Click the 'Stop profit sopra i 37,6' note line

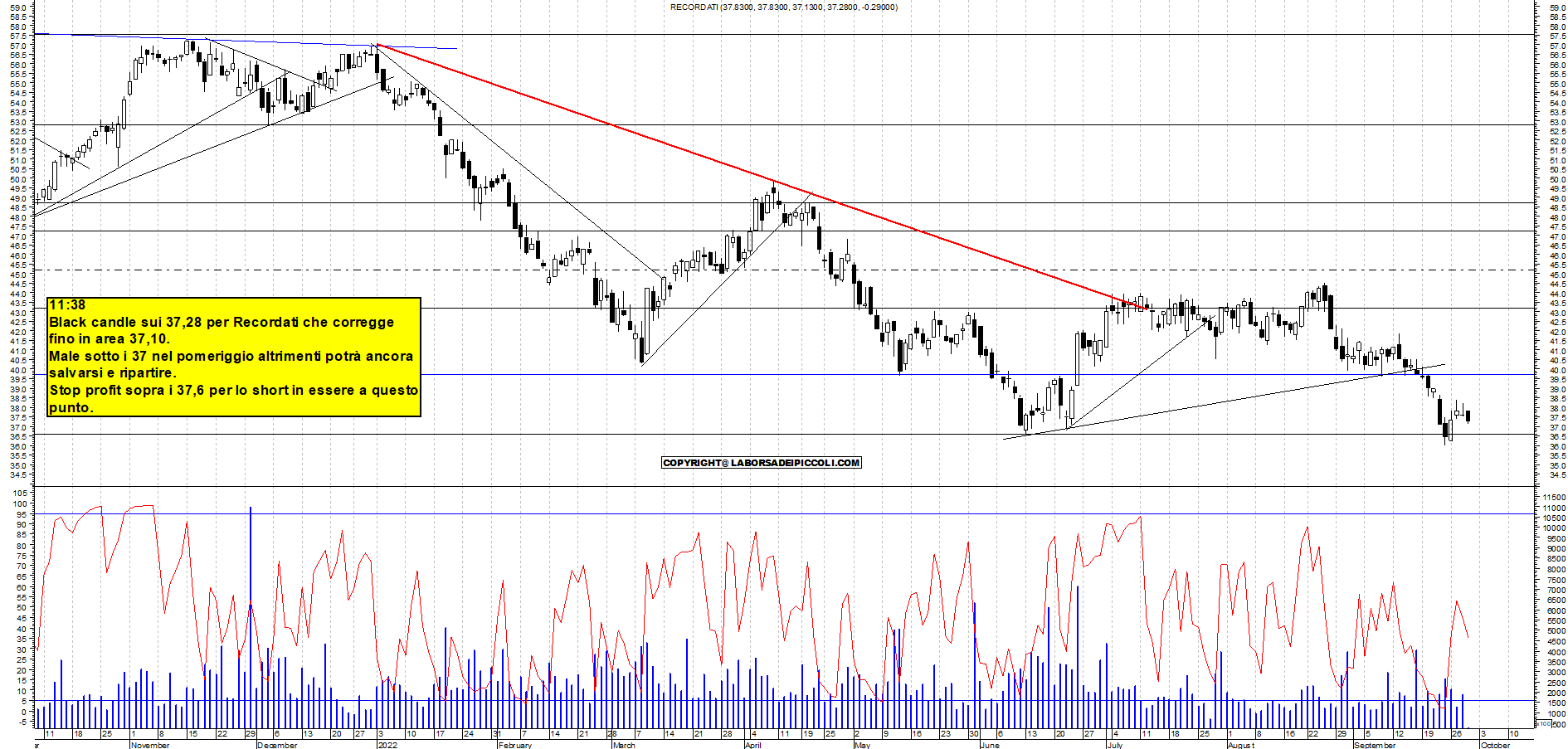pos(233,390)
